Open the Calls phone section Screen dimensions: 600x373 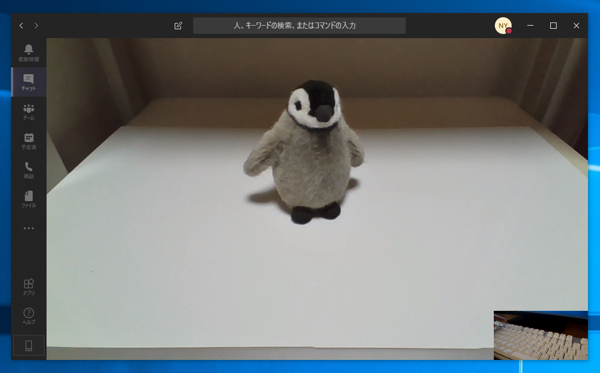point(29,170)
